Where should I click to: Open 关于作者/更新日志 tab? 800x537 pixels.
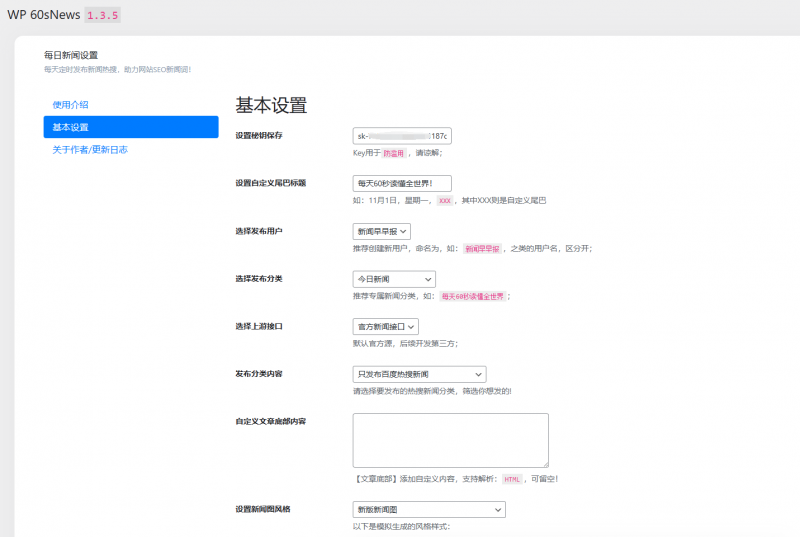90,149
